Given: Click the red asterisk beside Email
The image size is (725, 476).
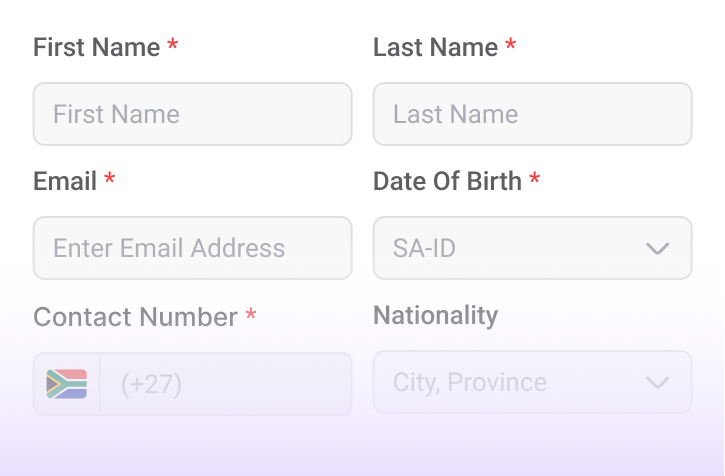Looking at the screenshot, I should 110,181.
